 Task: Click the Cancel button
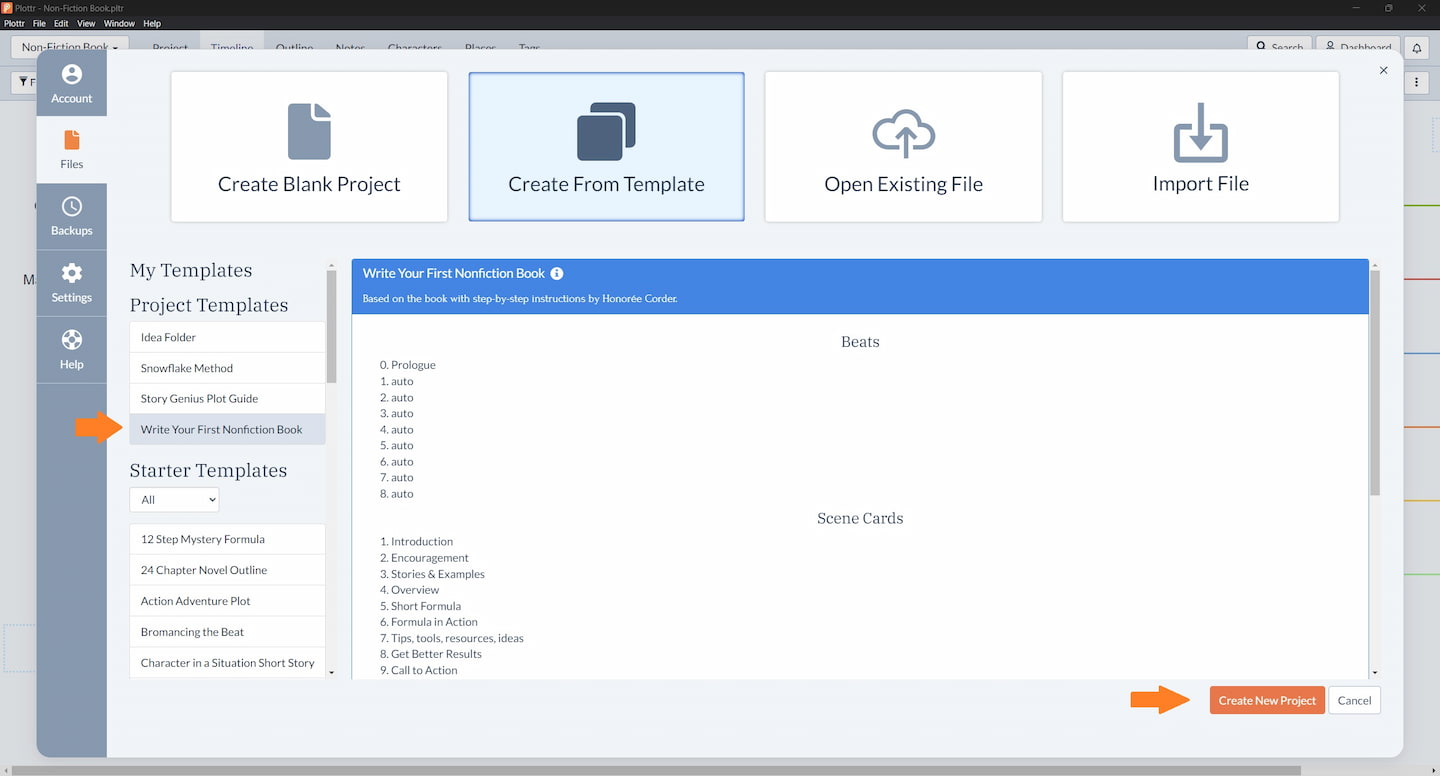(1354, 700)
